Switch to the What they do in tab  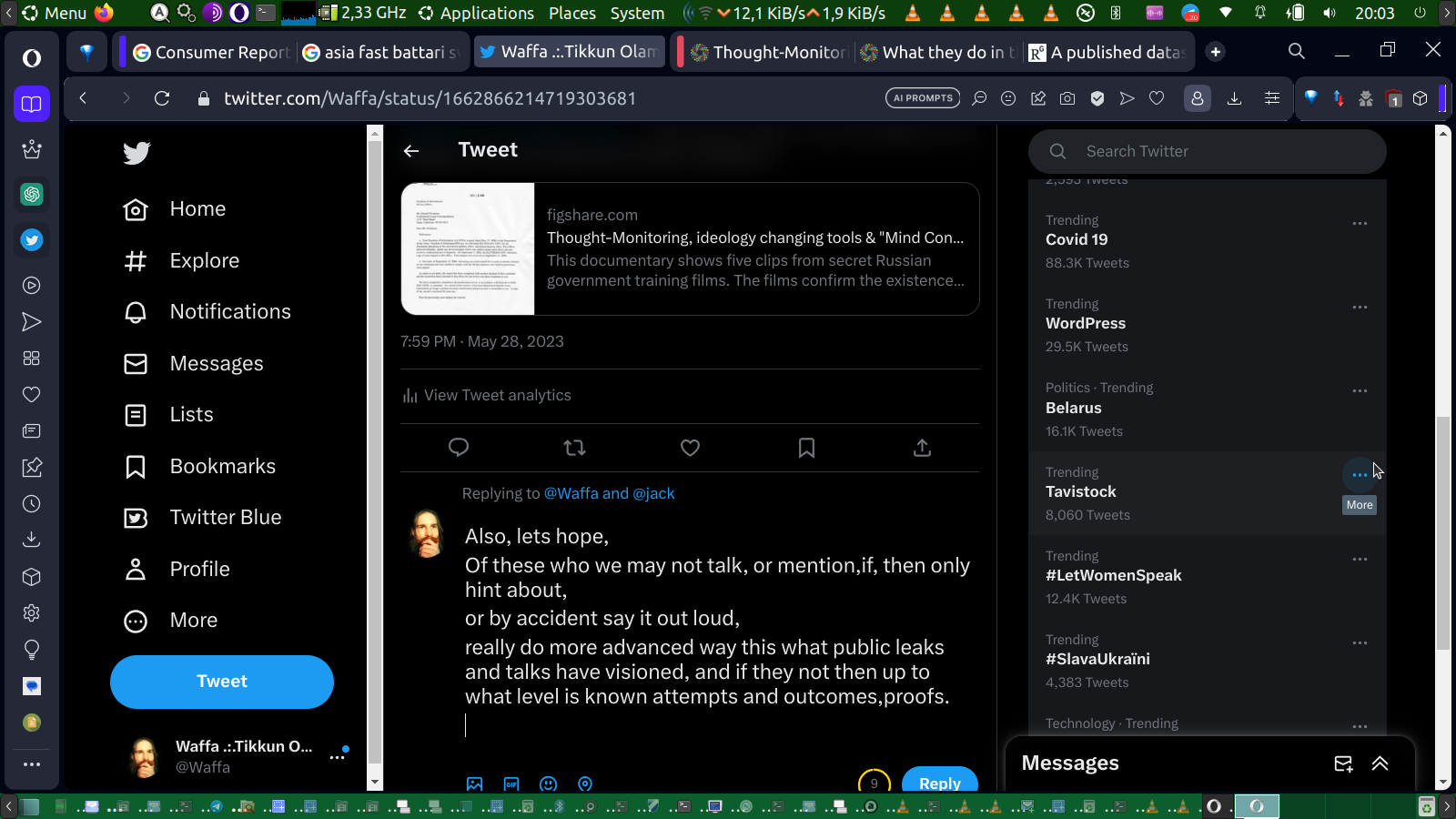(938, 53)
